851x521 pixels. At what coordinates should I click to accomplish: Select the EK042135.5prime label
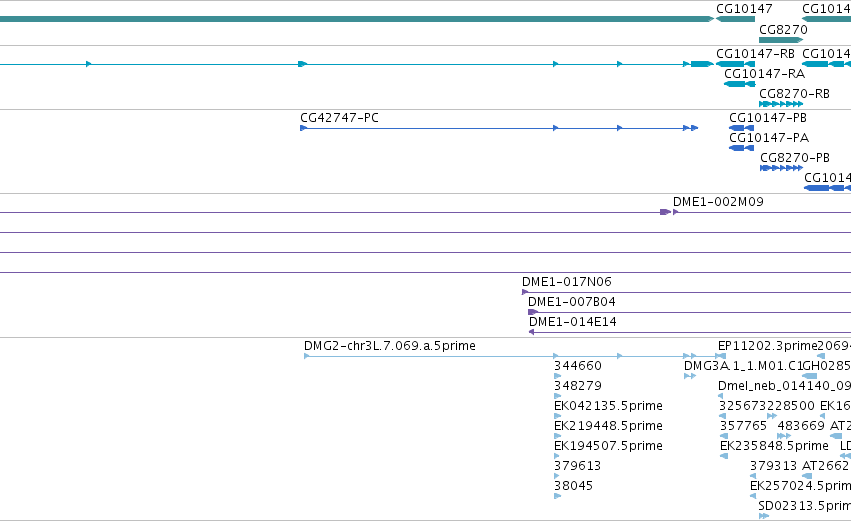click(x=608, y=406)
